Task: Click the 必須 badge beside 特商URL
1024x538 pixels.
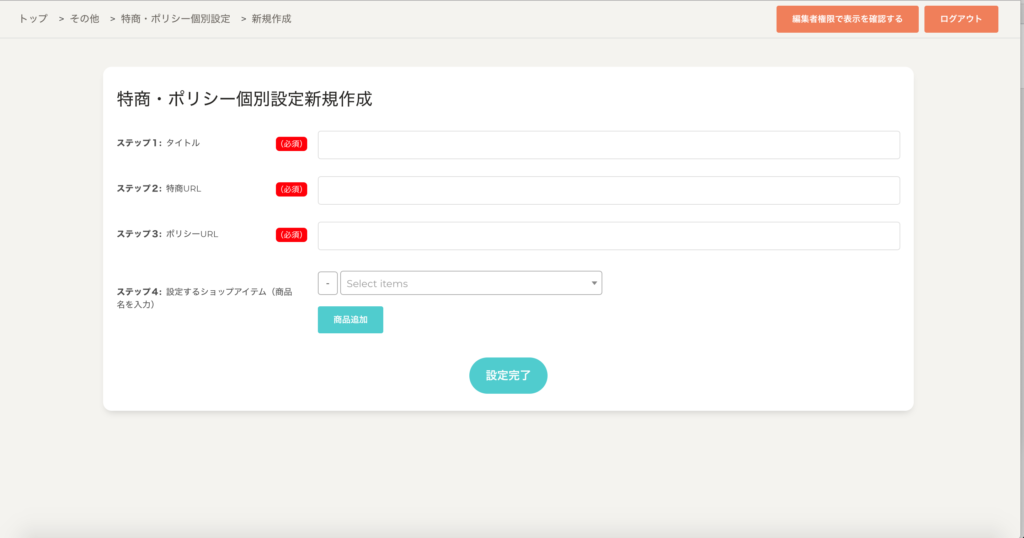Action: click(291, 189)
